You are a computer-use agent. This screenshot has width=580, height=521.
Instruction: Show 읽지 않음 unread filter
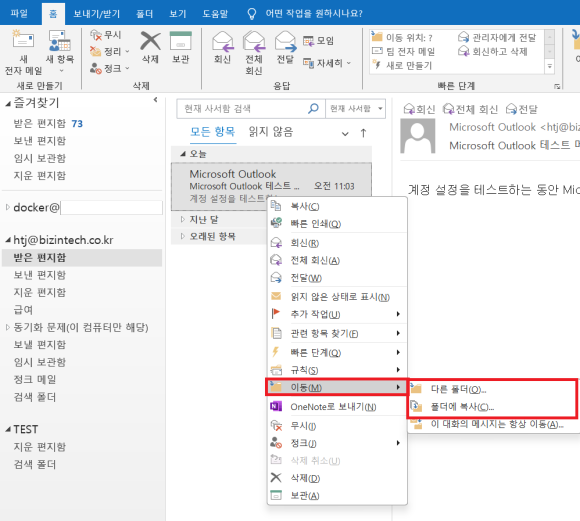pyautogui.click(x=271, y=132)
